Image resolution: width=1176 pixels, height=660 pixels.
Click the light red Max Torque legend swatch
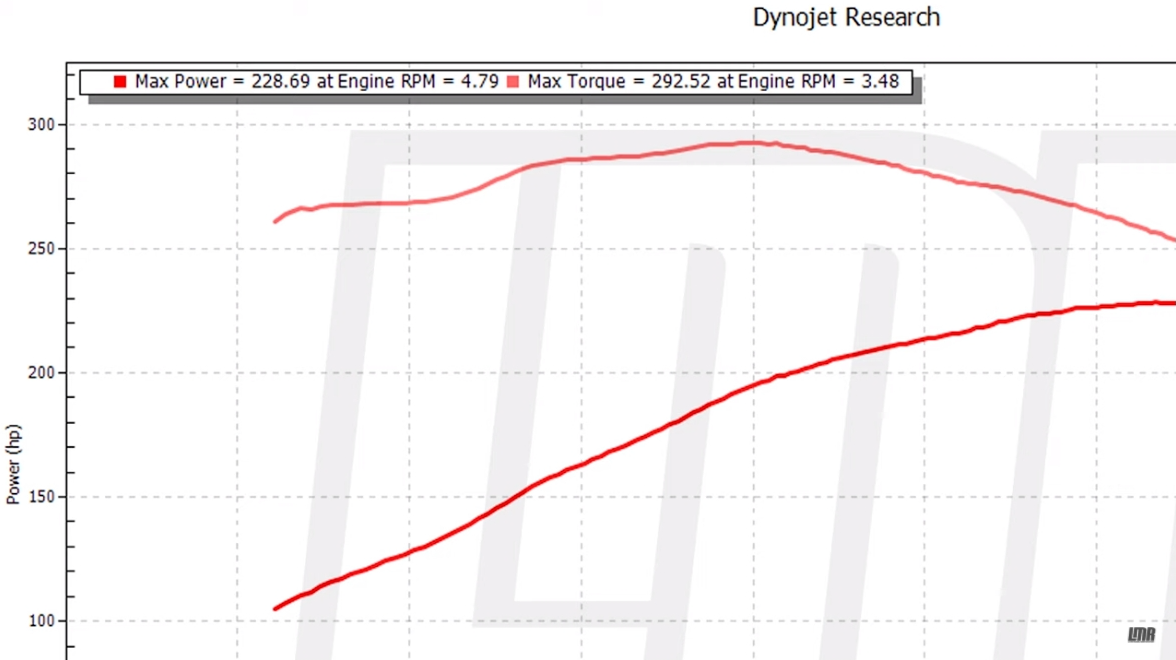(x=513, y=82)
